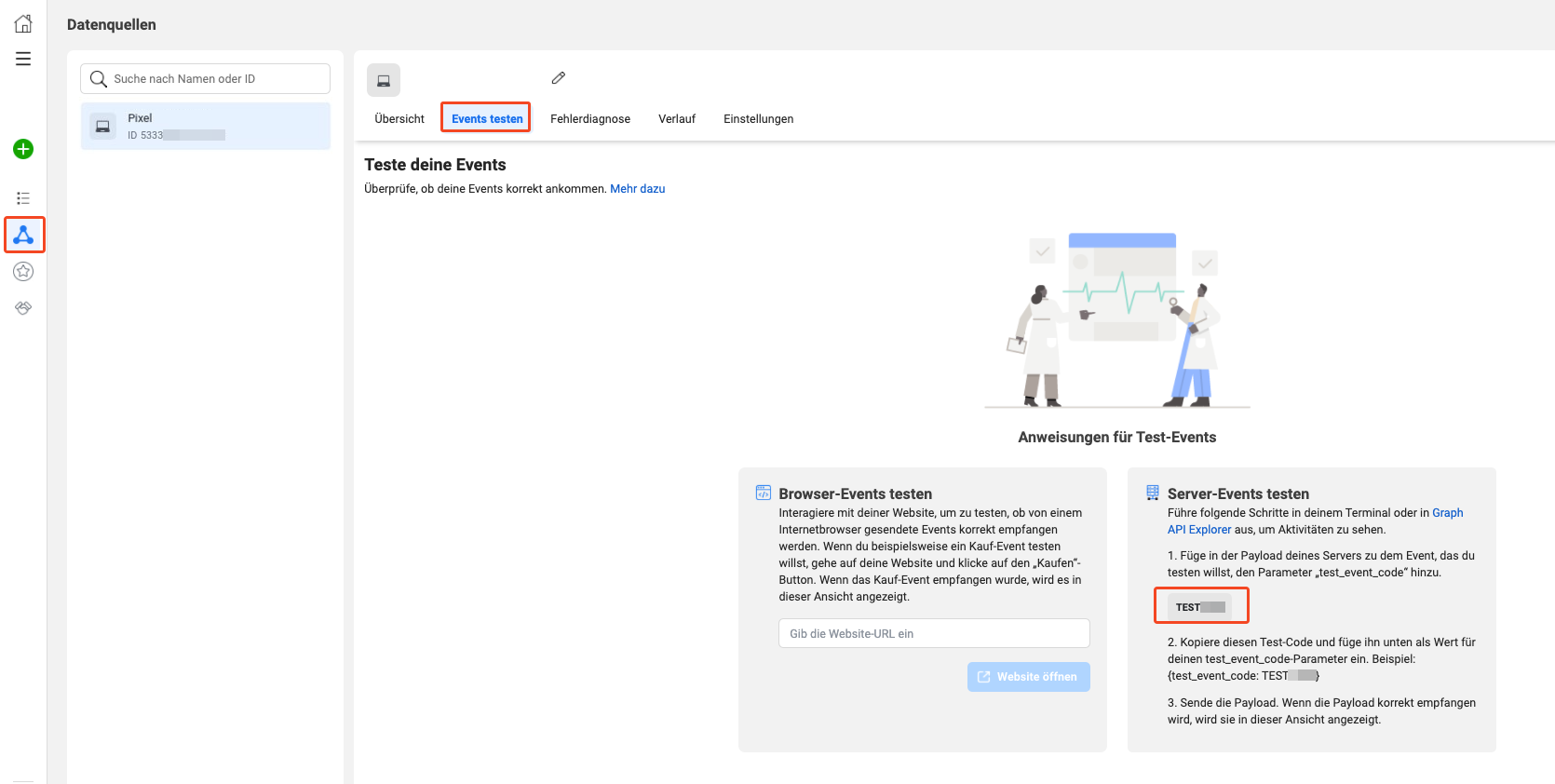Open the star icon for custom conversions
1555x784 pixels.
pos(23,272)
